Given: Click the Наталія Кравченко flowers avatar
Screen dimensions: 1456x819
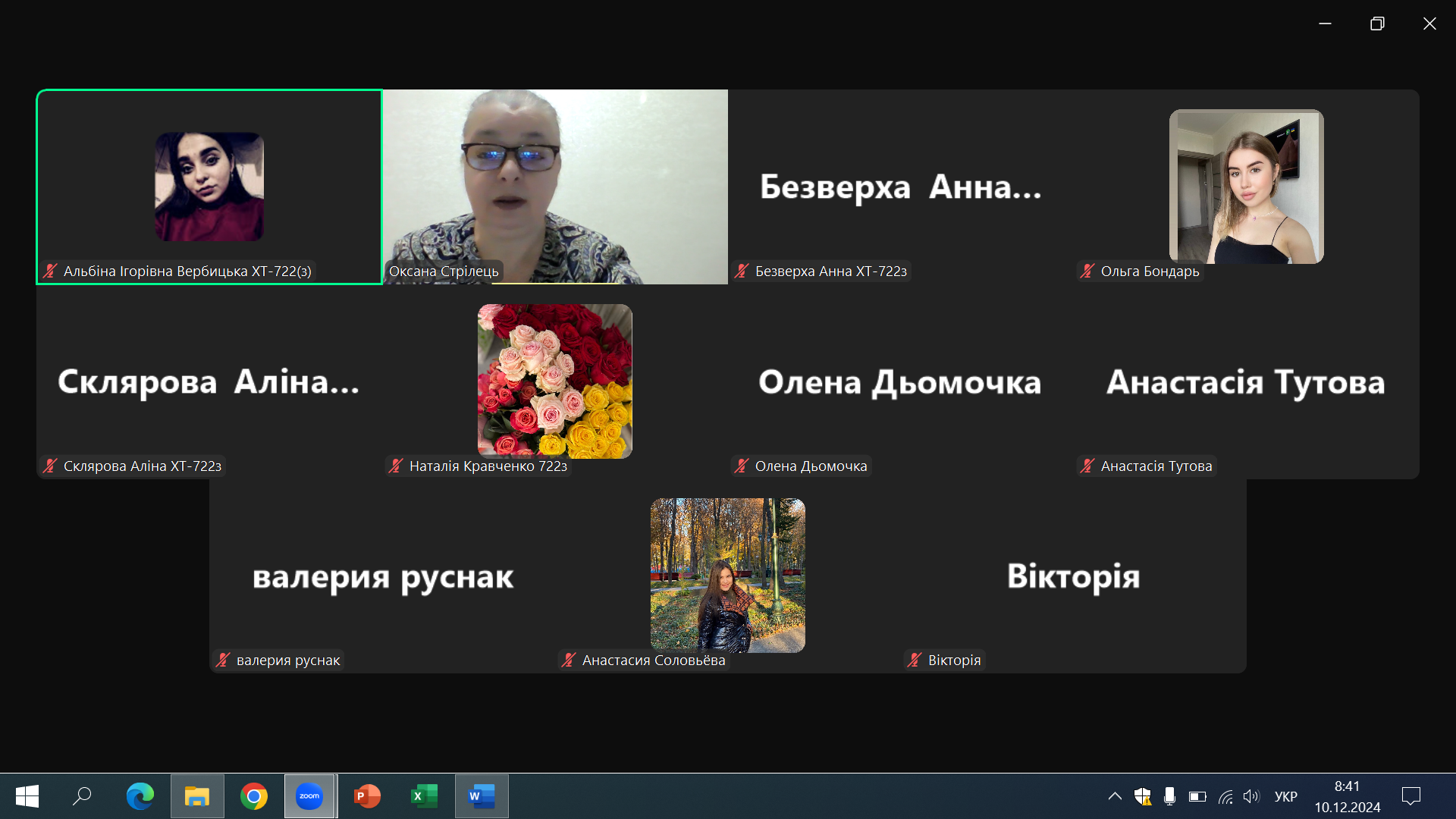Looking at the screenshot, I should pos(555,381).
